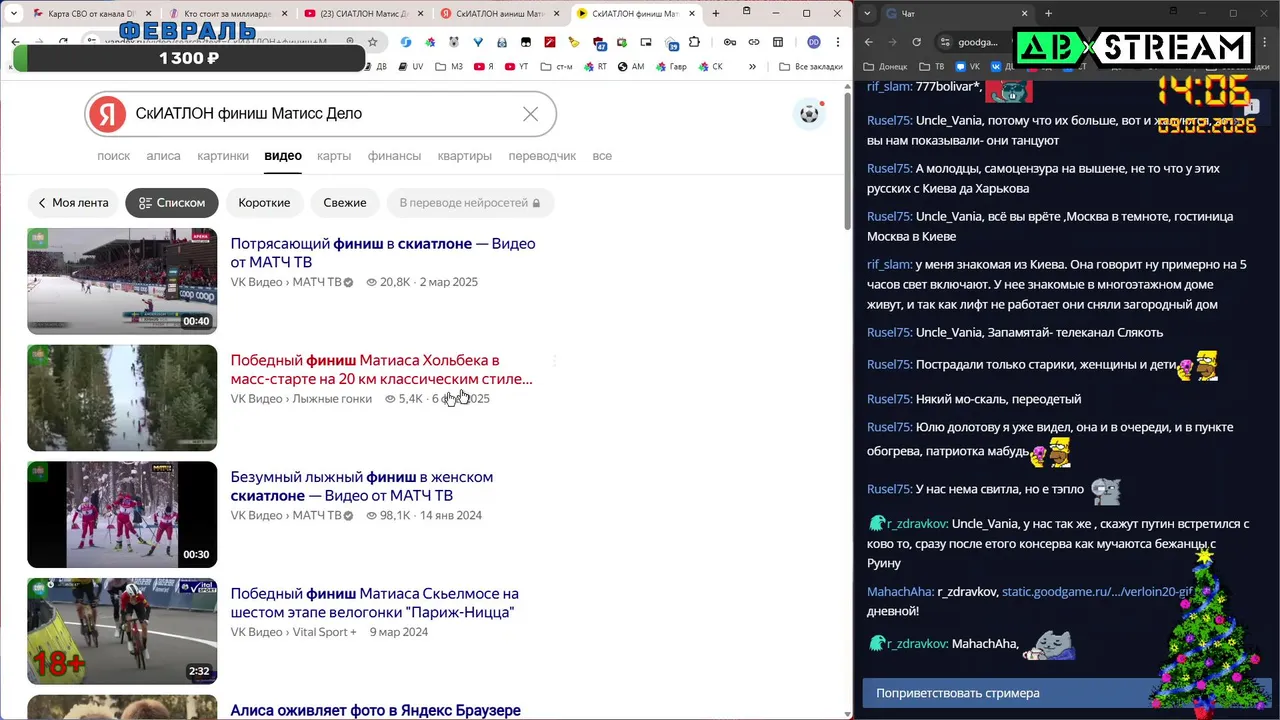Close the Чат tab
Screen dimensions: 1280x720
point(1024,13)
